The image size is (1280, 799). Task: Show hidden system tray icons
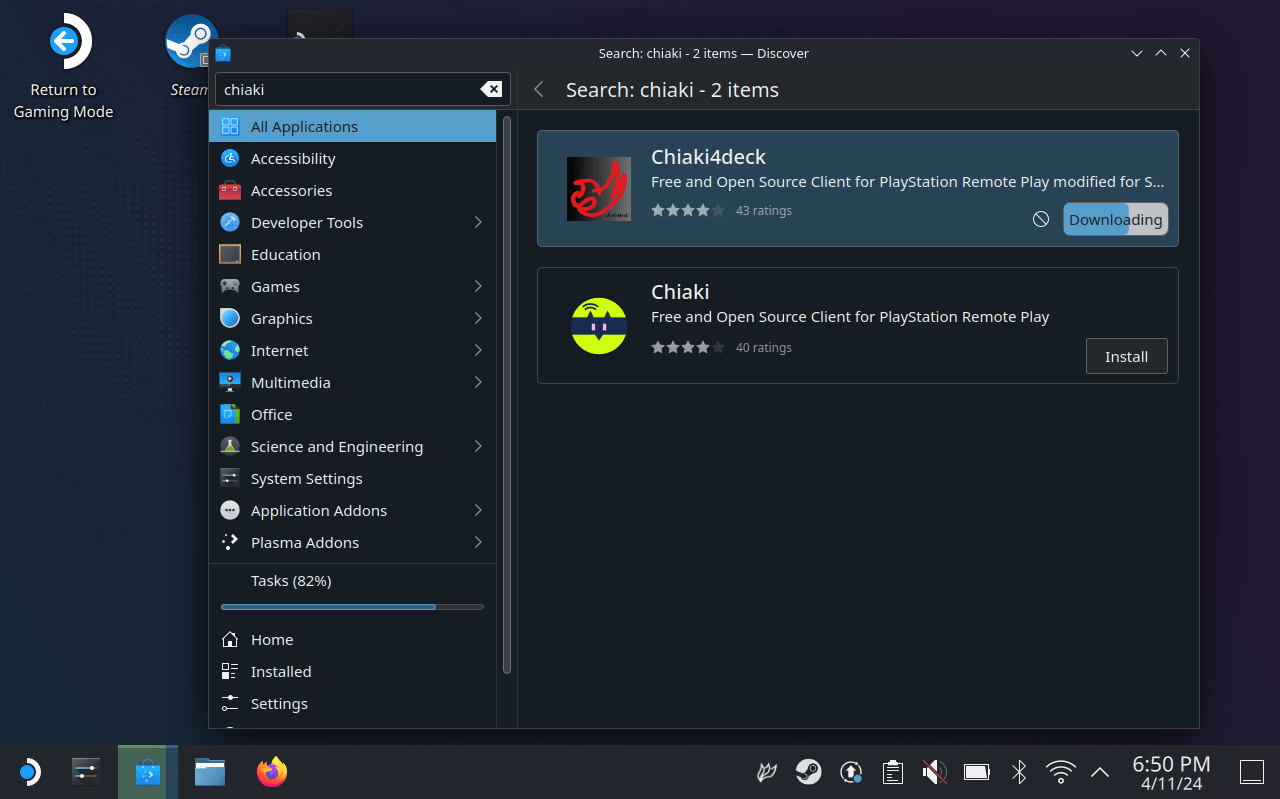point(1100,772)
